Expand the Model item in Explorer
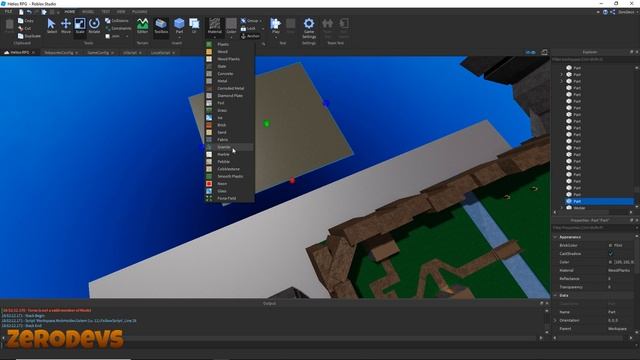The height and width of the screenshot is (360, 640). click(x=562, y=208)
